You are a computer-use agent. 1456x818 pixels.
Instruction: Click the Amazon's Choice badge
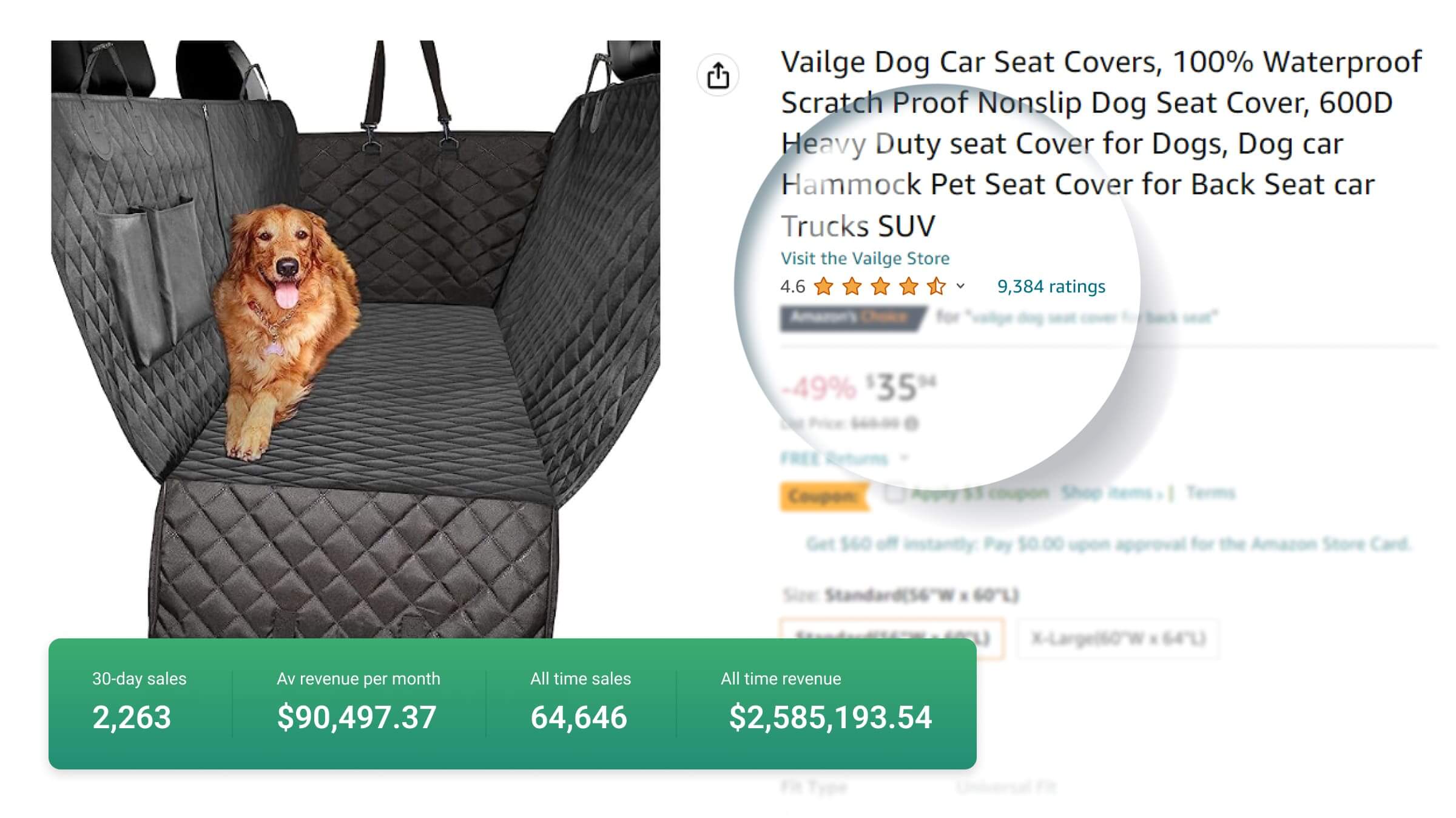click(851, 317)
